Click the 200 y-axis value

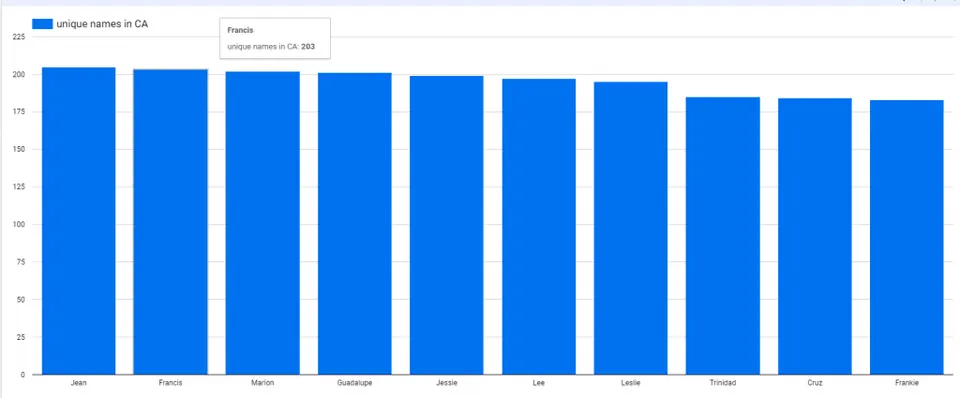(x=19, y=75)
